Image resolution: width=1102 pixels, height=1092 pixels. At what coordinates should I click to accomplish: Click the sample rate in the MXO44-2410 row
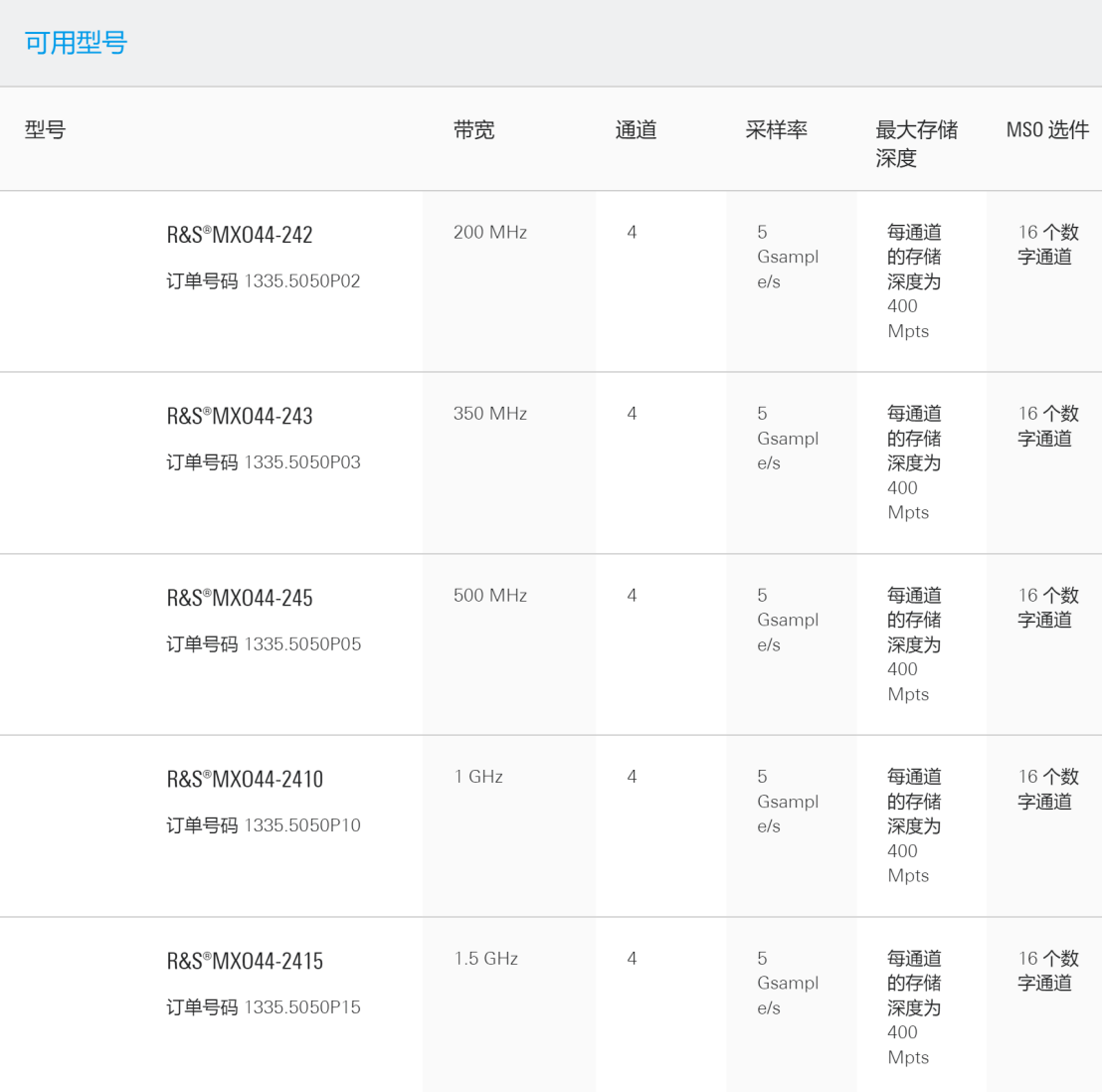[x=788, y=802]
